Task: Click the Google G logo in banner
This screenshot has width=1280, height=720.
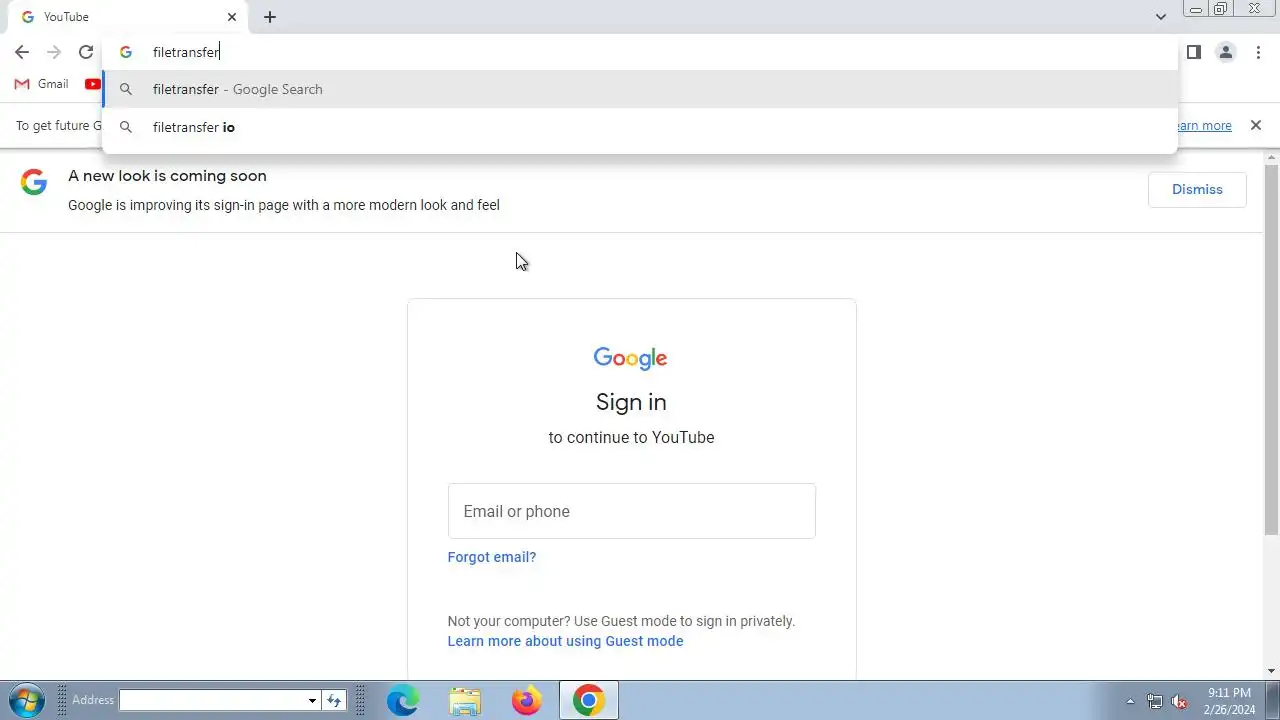Action: click(34, 182)
